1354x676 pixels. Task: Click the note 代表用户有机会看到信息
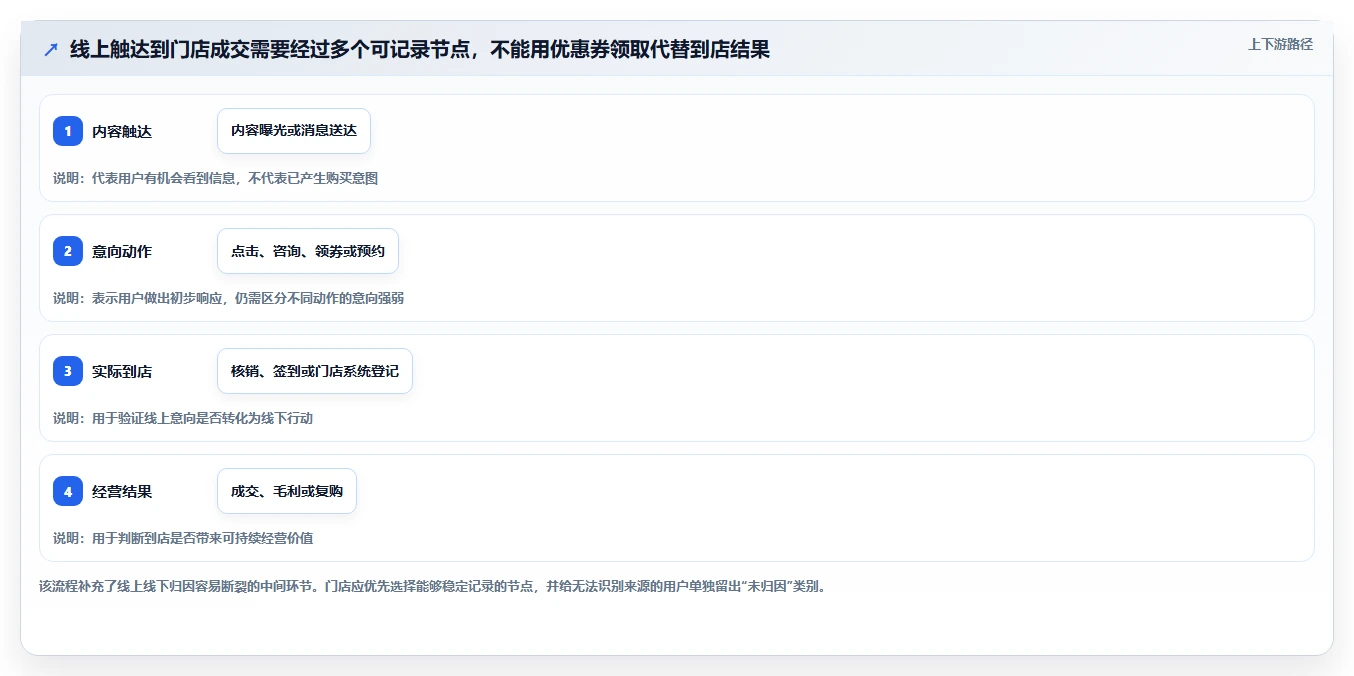point(216,178)
